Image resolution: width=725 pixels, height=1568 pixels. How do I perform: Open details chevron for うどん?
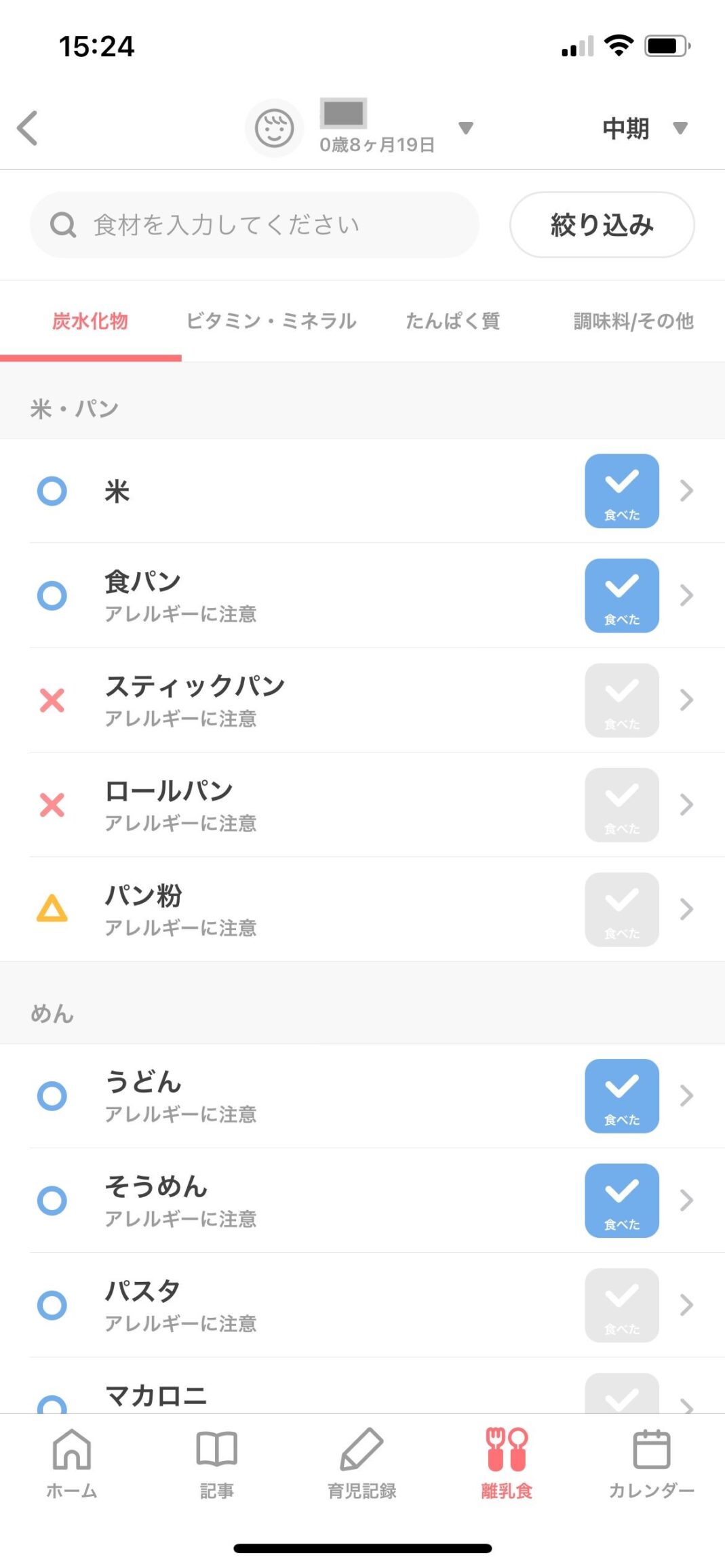click(686, 1095)
